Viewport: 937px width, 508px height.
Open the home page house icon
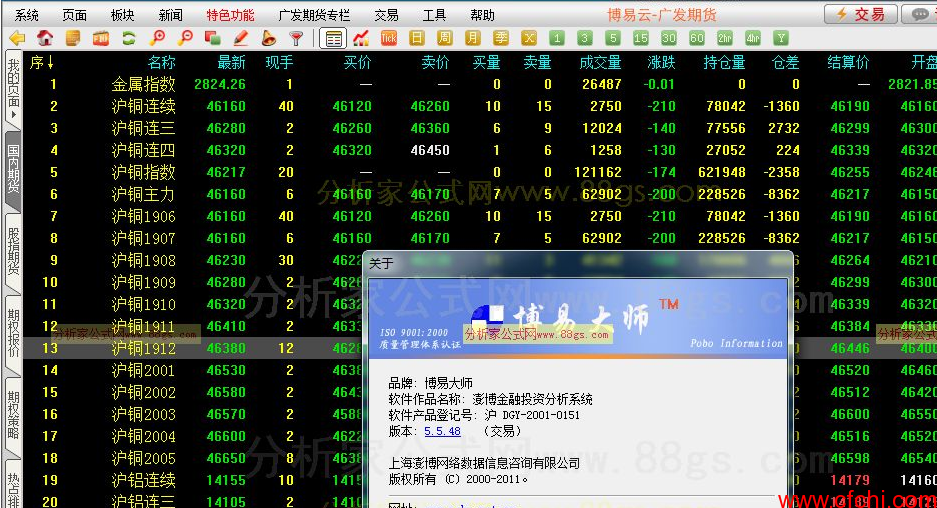coord(45,38)
